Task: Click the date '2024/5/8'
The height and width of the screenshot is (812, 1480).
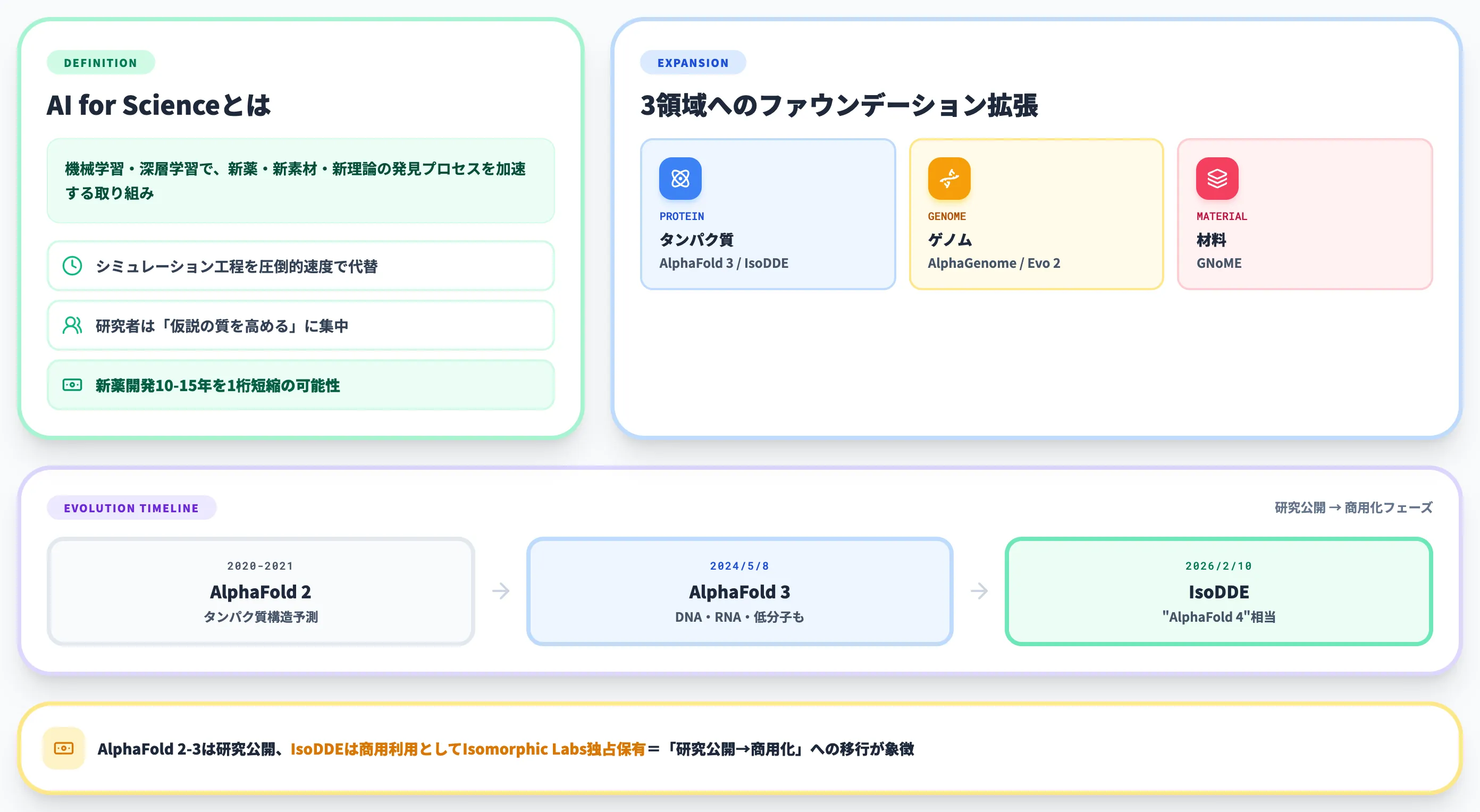Action: click(x=739, y=565)
